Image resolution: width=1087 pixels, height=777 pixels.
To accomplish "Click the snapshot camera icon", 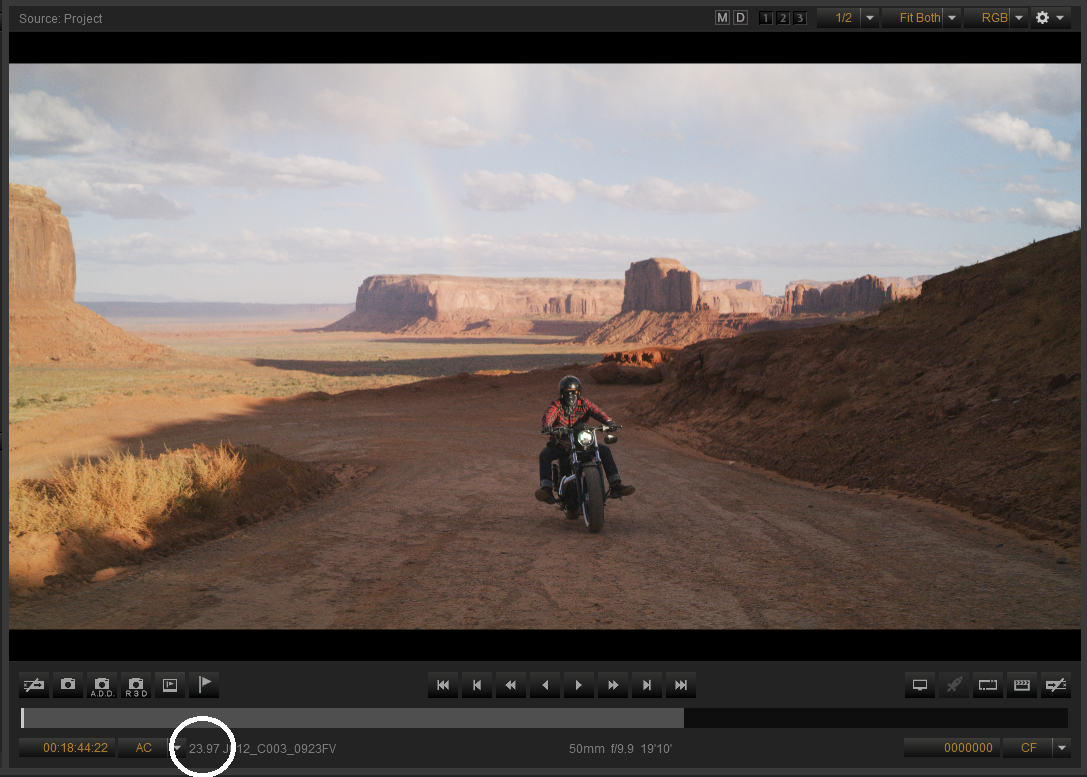I will 68,685.
